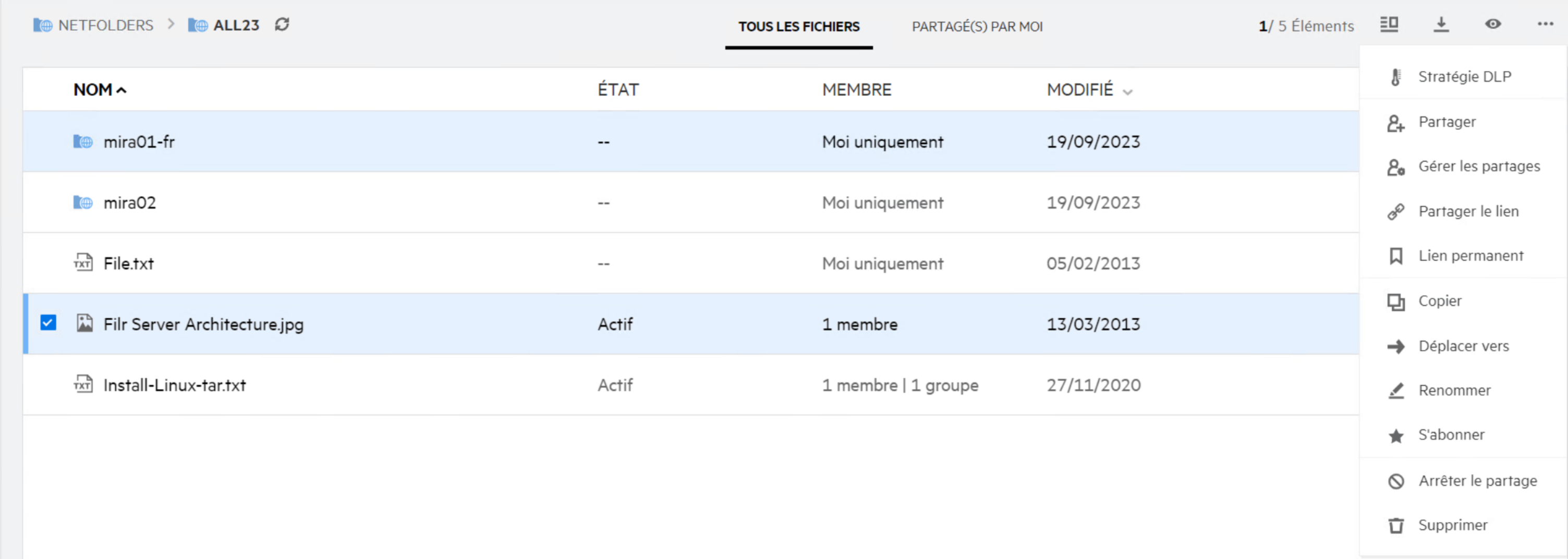The height and width of the screenshot is (559, 1568).
Task: Click the Partager le lien chain icon
Action: pyautogui.click(x=1396, y=212)
